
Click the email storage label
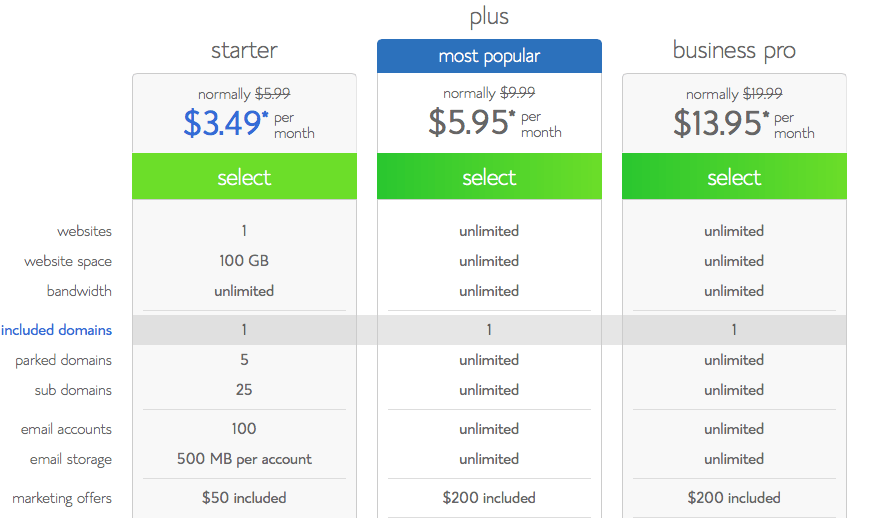coord(71,459)
